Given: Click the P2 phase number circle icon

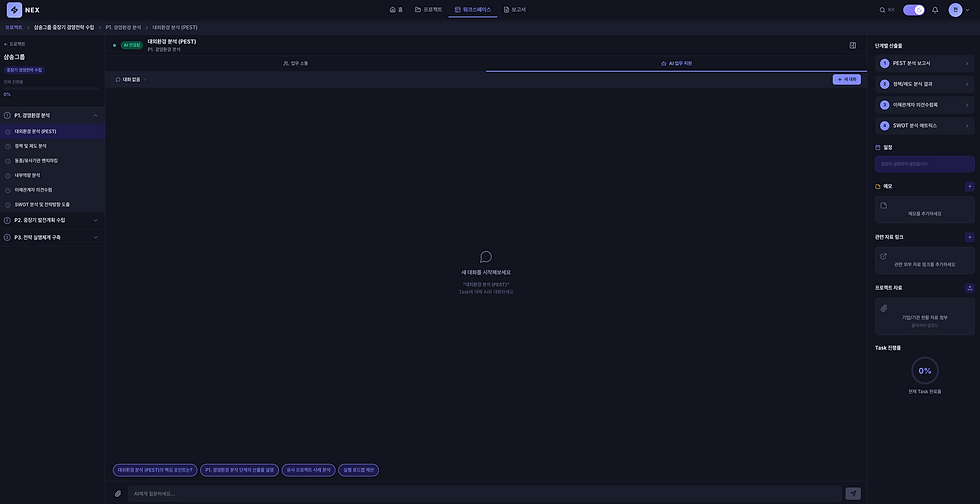Looking at the screenshot, I should tap(7, 220).
